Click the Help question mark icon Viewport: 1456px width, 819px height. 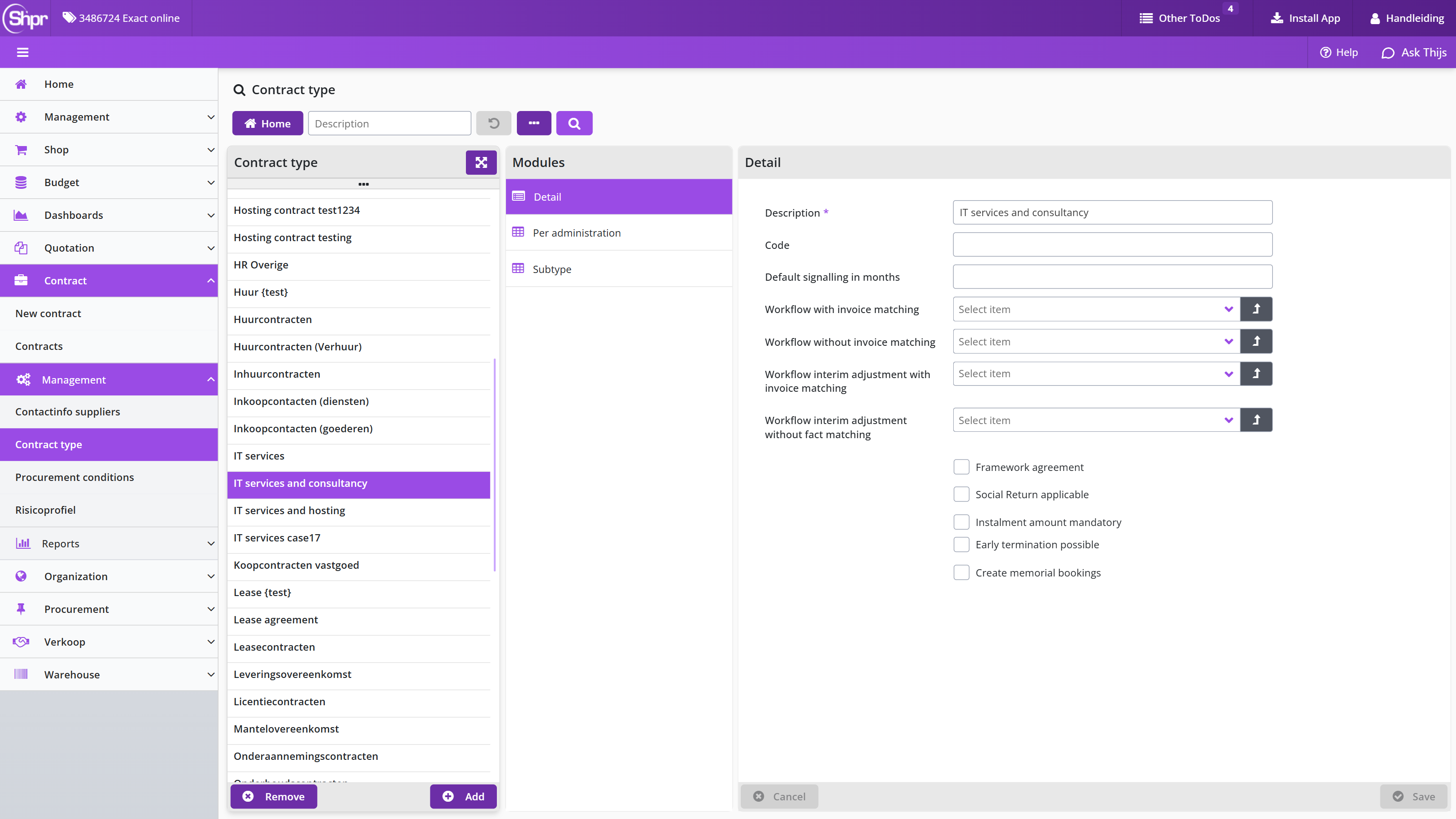click(1325, 53)
